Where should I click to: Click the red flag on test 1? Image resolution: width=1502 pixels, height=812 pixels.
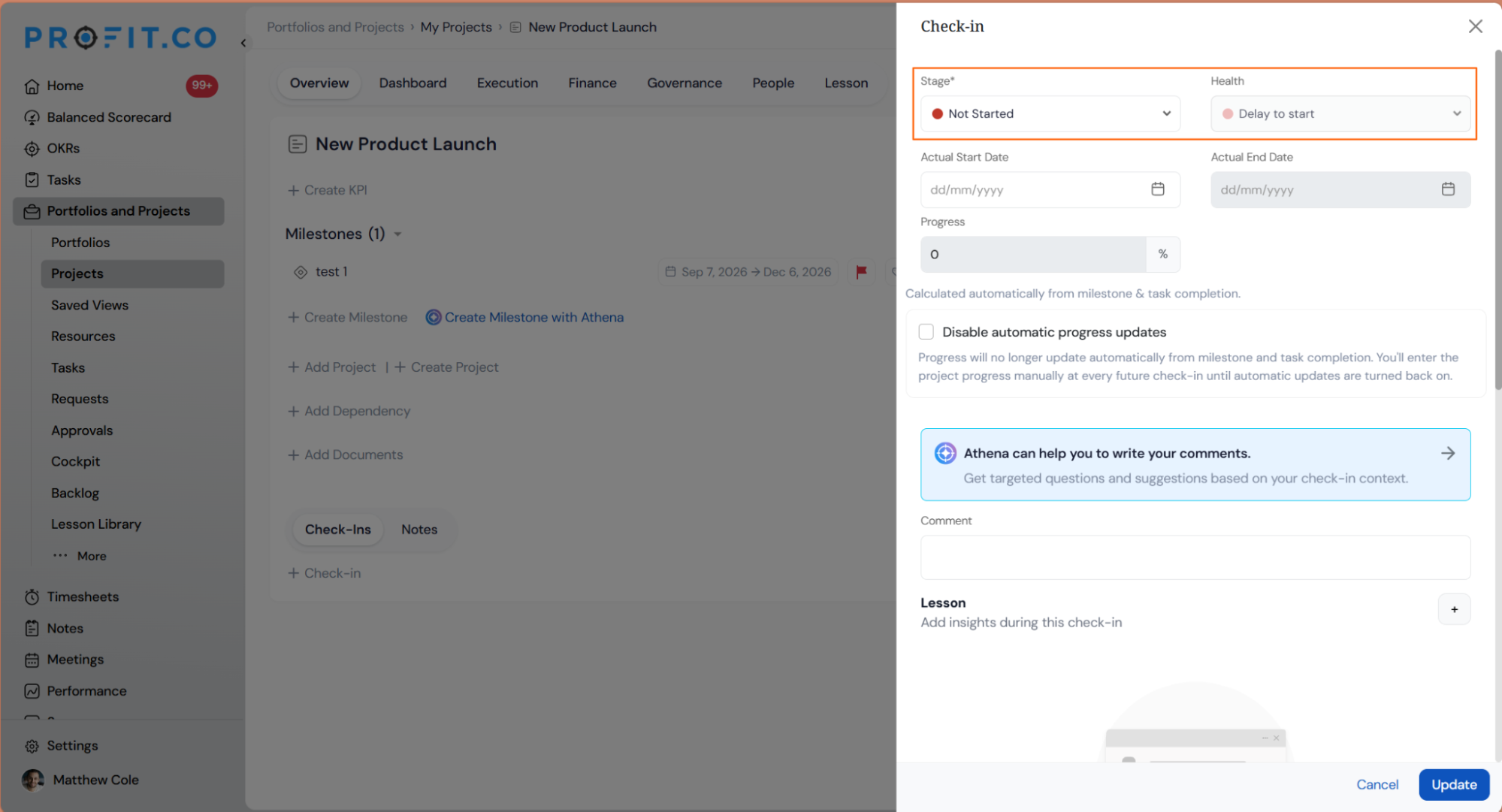click(861, 272)
